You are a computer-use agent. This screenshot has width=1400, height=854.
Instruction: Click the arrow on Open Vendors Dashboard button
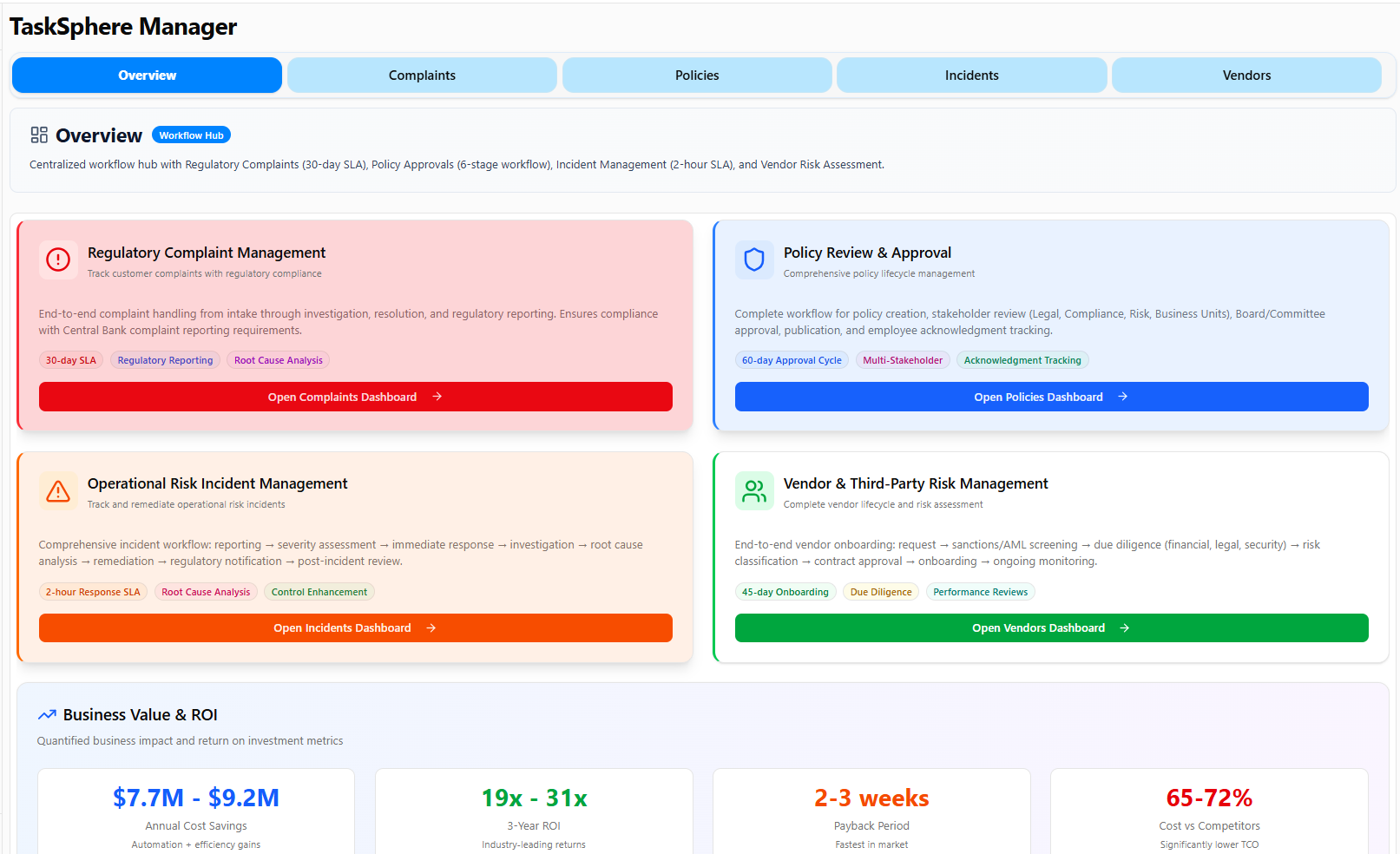(1125, 628)
